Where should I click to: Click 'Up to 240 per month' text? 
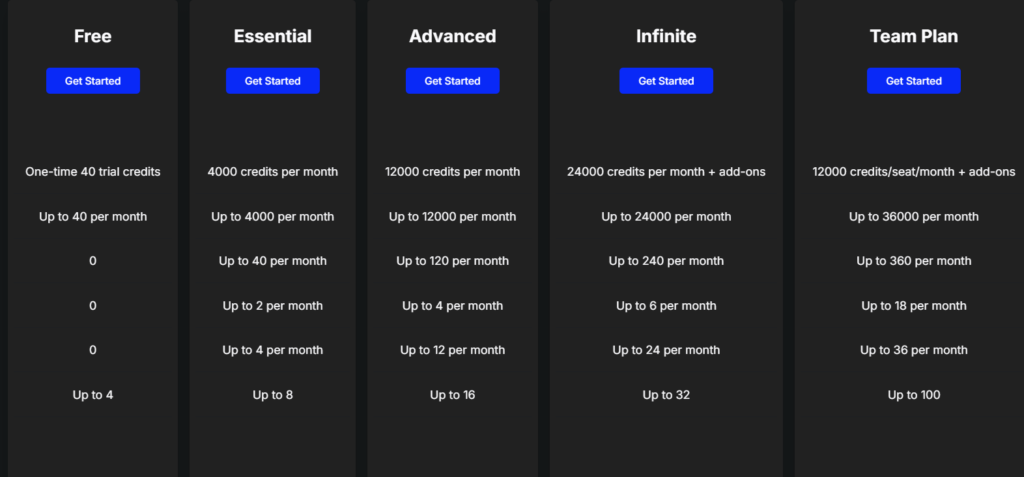tap(666, 261)
